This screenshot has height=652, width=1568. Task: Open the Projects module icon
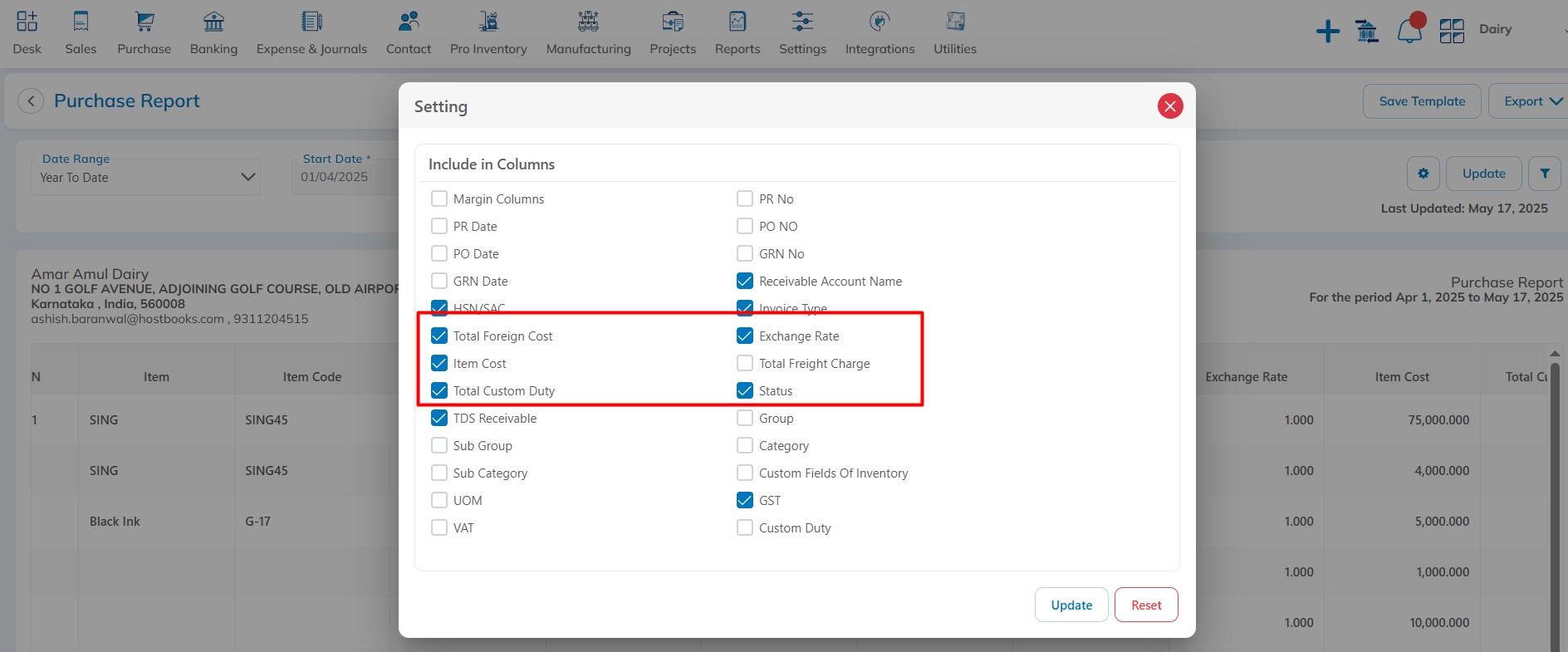[673, 21]
